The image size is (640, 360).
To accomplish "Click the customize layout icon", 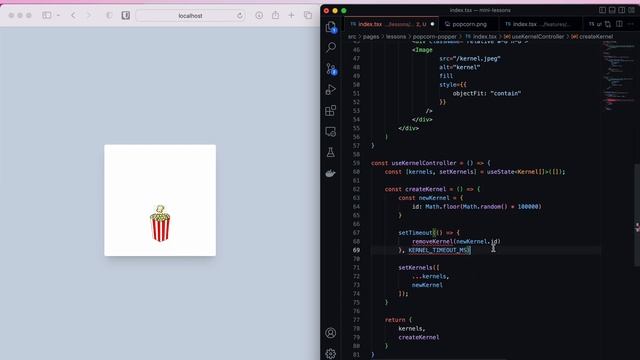I will tap(631, 10).
